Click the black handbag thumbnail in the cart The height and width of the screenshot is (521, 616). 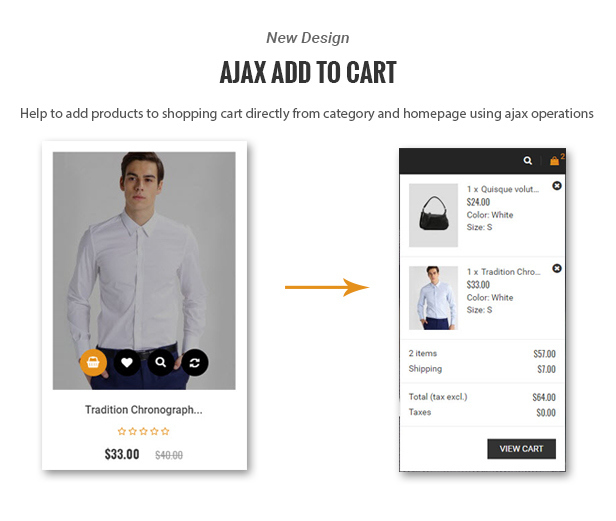pyautogui.click(x=433, y=215)
